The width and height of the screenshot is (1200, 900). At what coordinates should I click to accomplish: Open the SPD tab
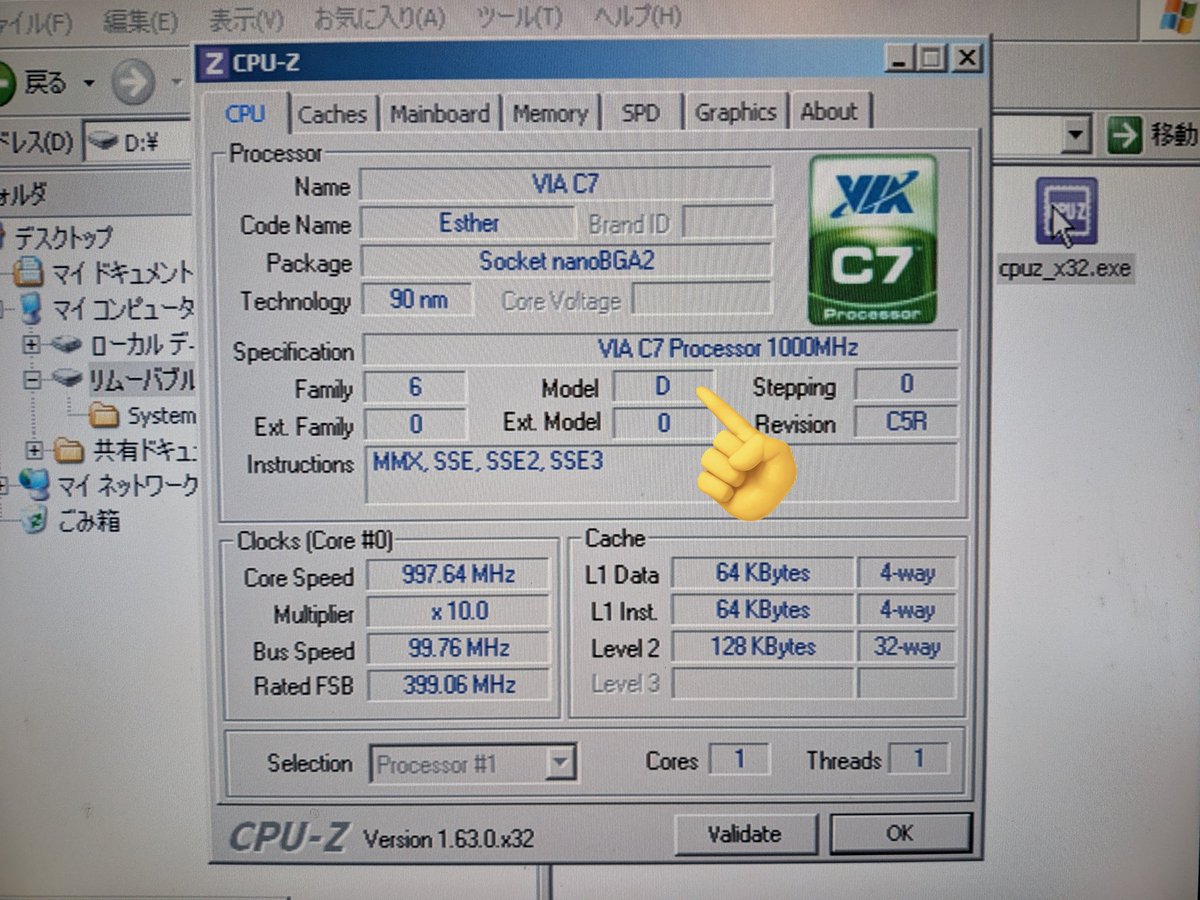[x=641, y=112]
